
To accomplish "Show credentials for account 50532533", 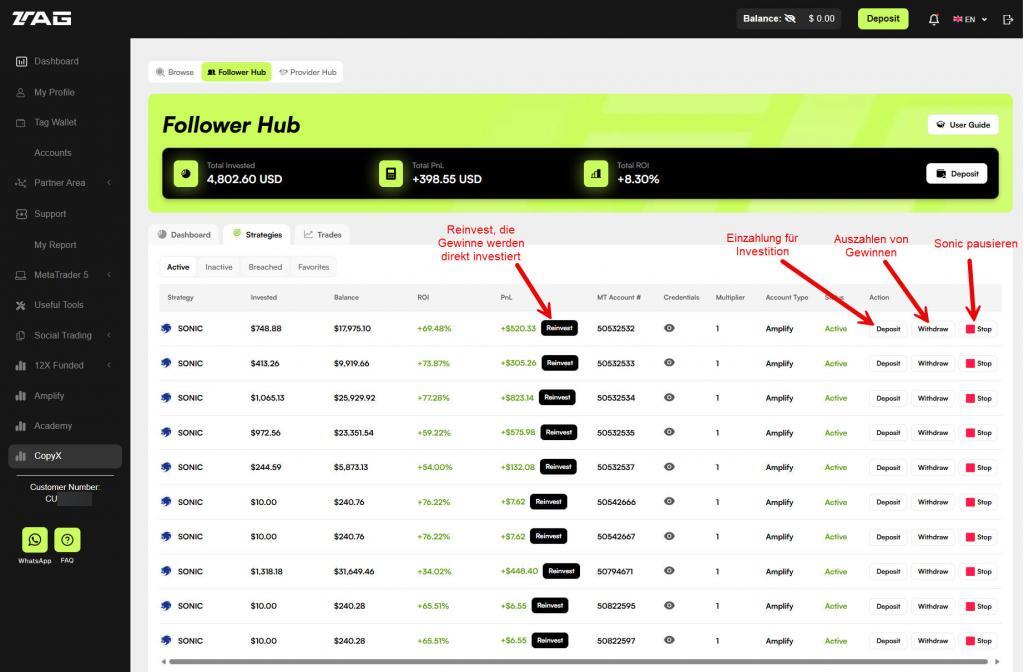I will [669, 363].
